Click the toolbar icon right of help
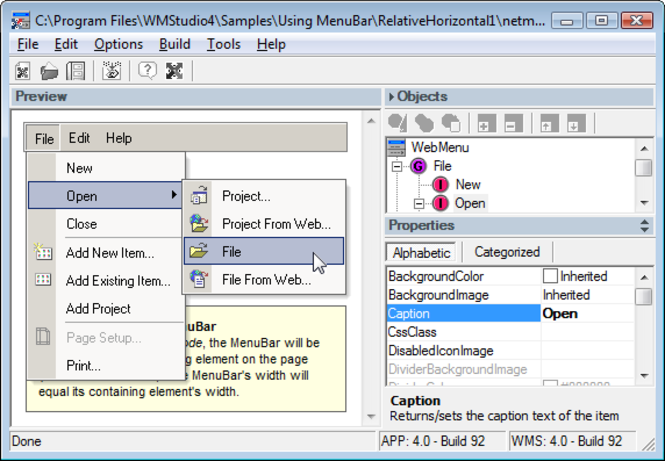 174,71
